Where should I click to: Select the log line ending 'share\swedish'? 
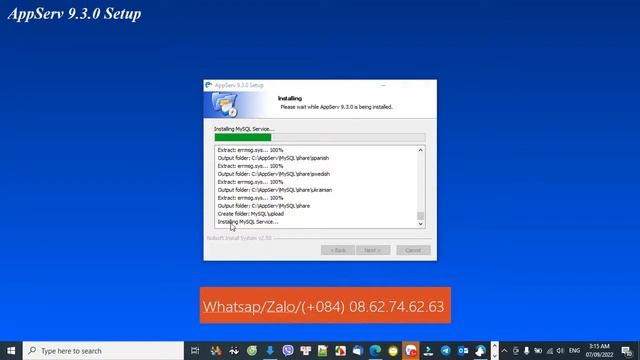click(x=273, y=174)
